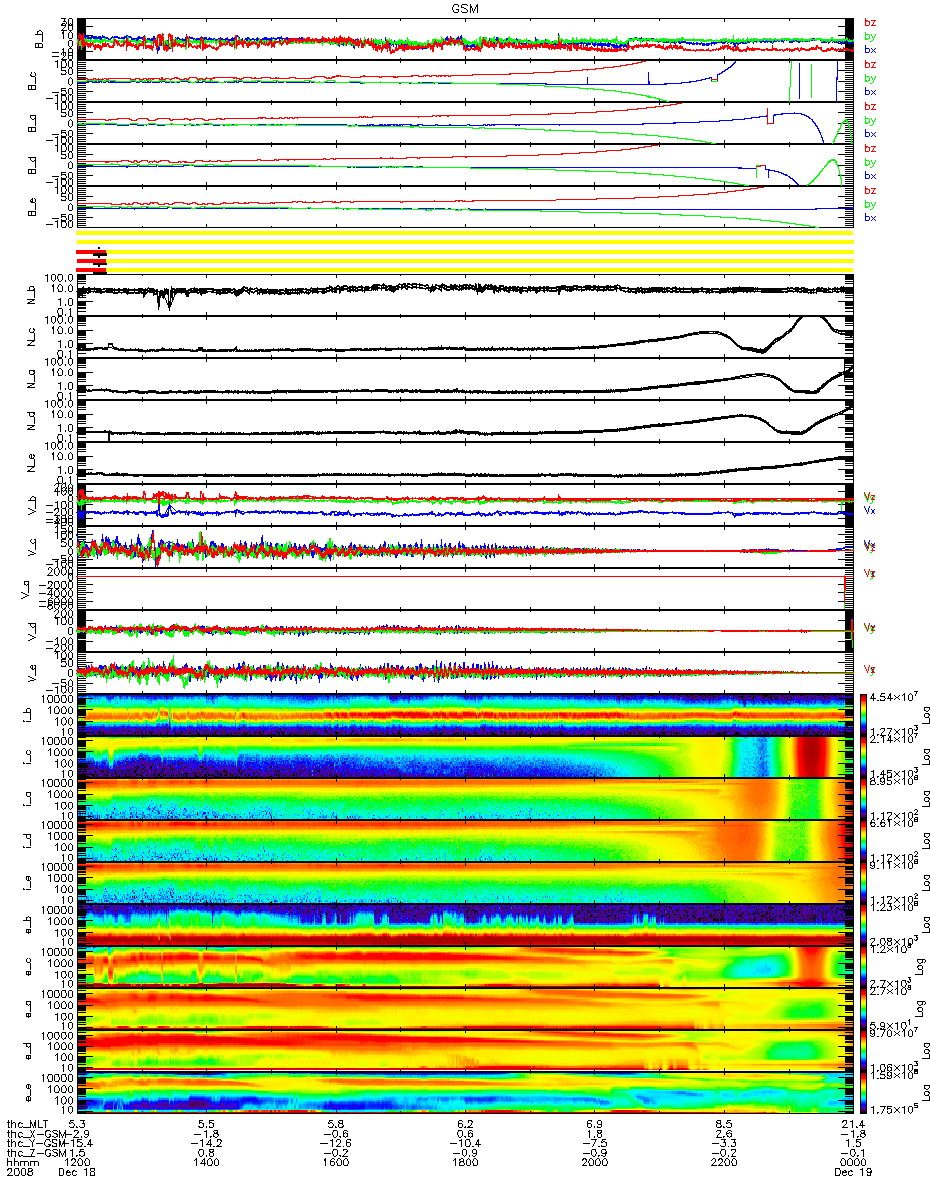Select MLT value 21.4
Image resolution: width=930 pixels, height=1200 pixels.
(852, 1123)
